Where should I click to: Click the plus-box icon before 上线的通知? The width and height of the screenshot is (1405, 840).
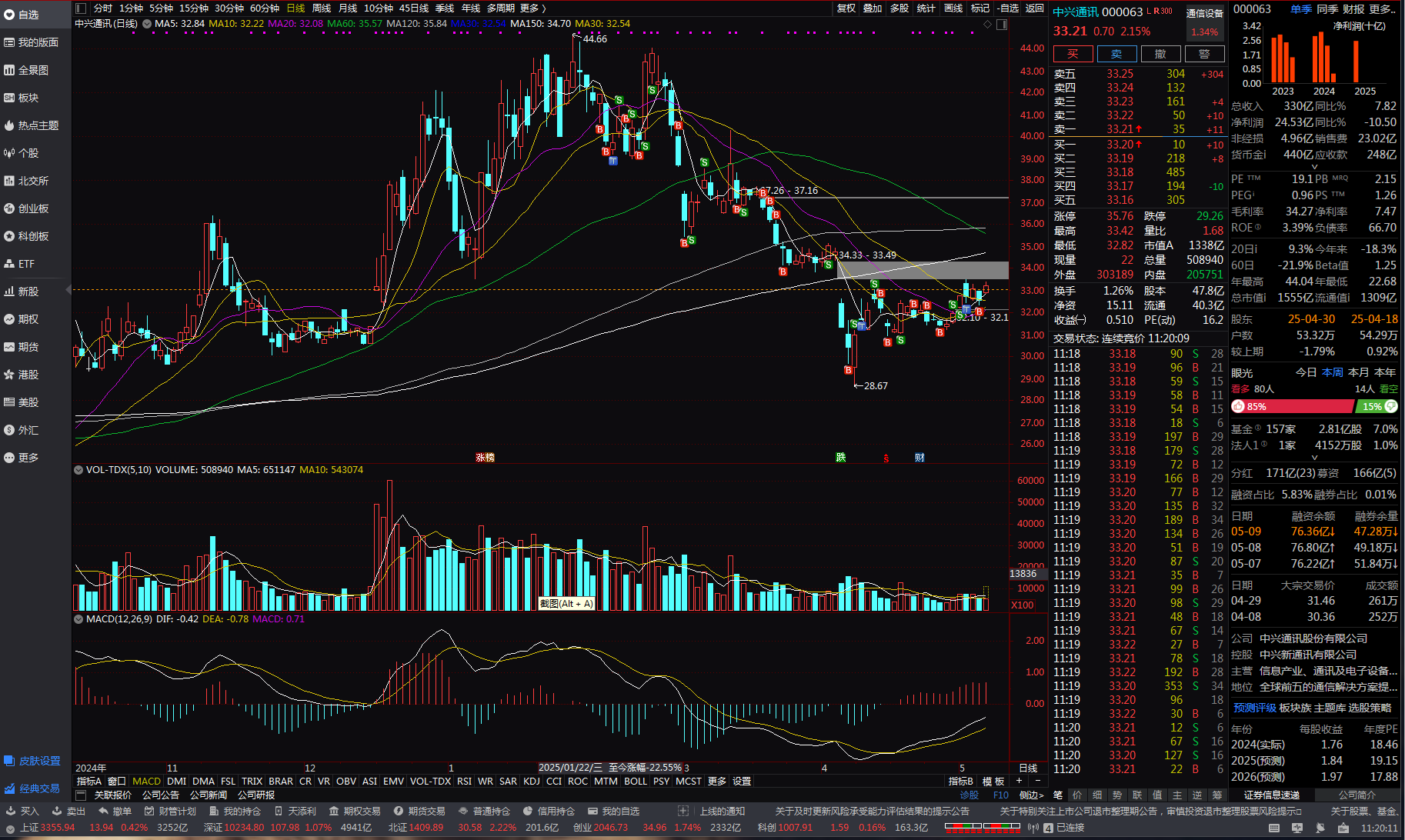tap(682, 811)
